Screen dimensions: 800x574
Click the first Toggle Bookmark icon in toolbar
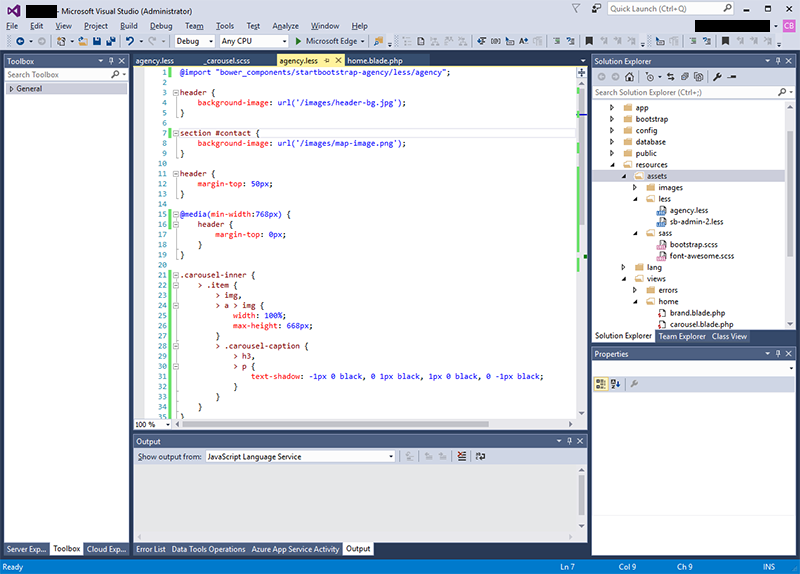pyautogui.click(x=589, y=41)
